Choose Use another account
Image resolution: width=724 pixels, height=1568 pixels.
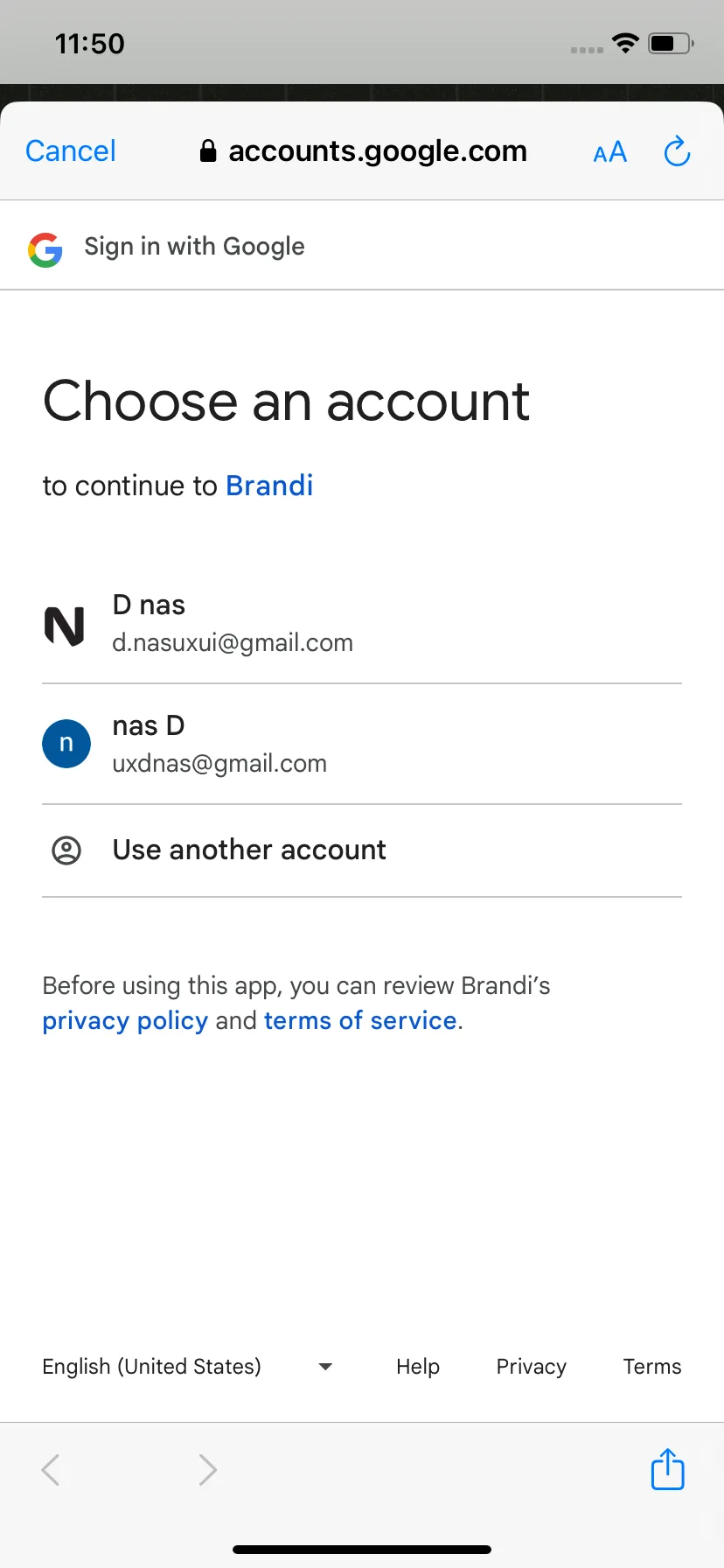click(249, 850)
